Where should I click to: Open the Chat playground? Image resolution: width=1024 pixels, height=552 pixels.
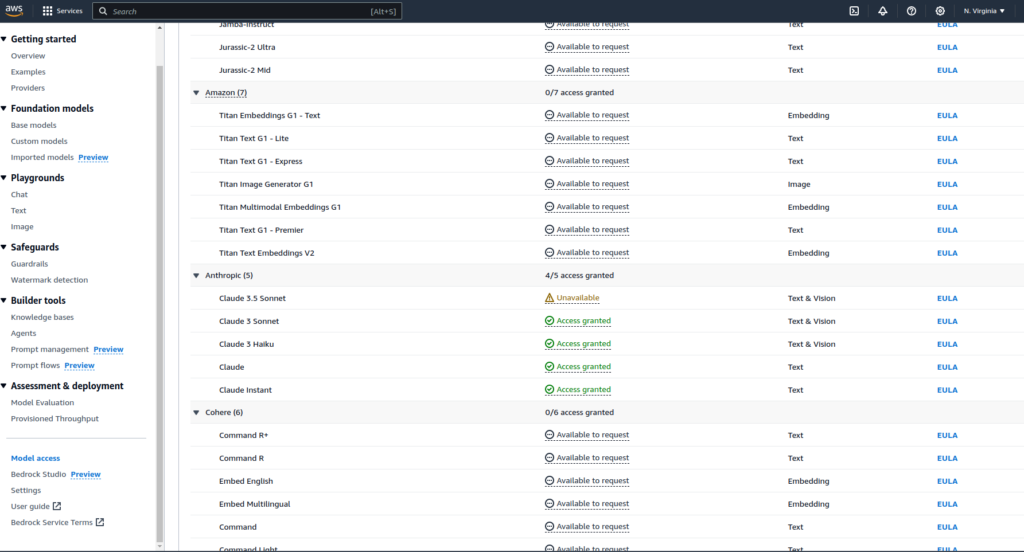[x=19, y=194]
